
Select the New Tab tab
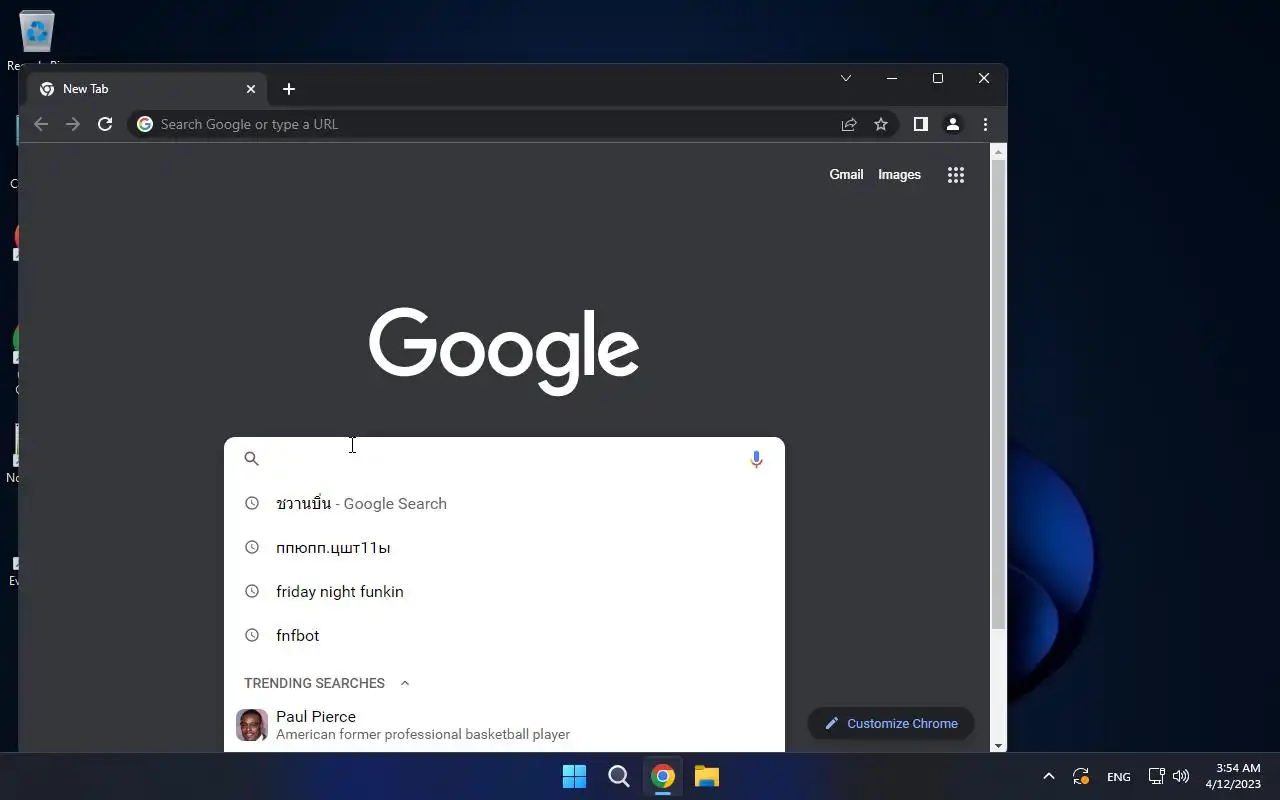tap(147, 89)
